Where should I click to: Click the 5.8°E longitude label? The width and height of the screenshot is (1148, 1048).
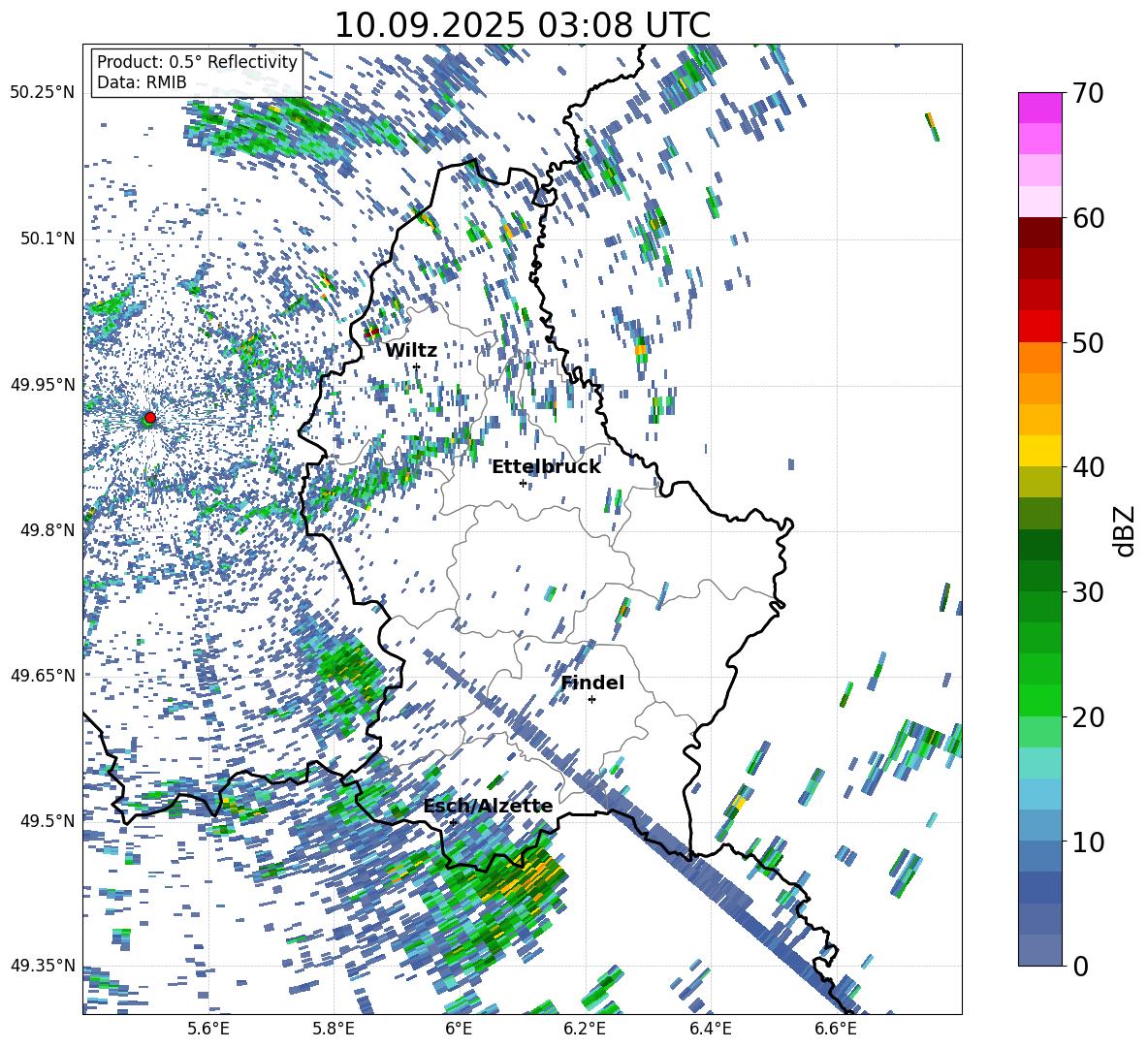334,1029
